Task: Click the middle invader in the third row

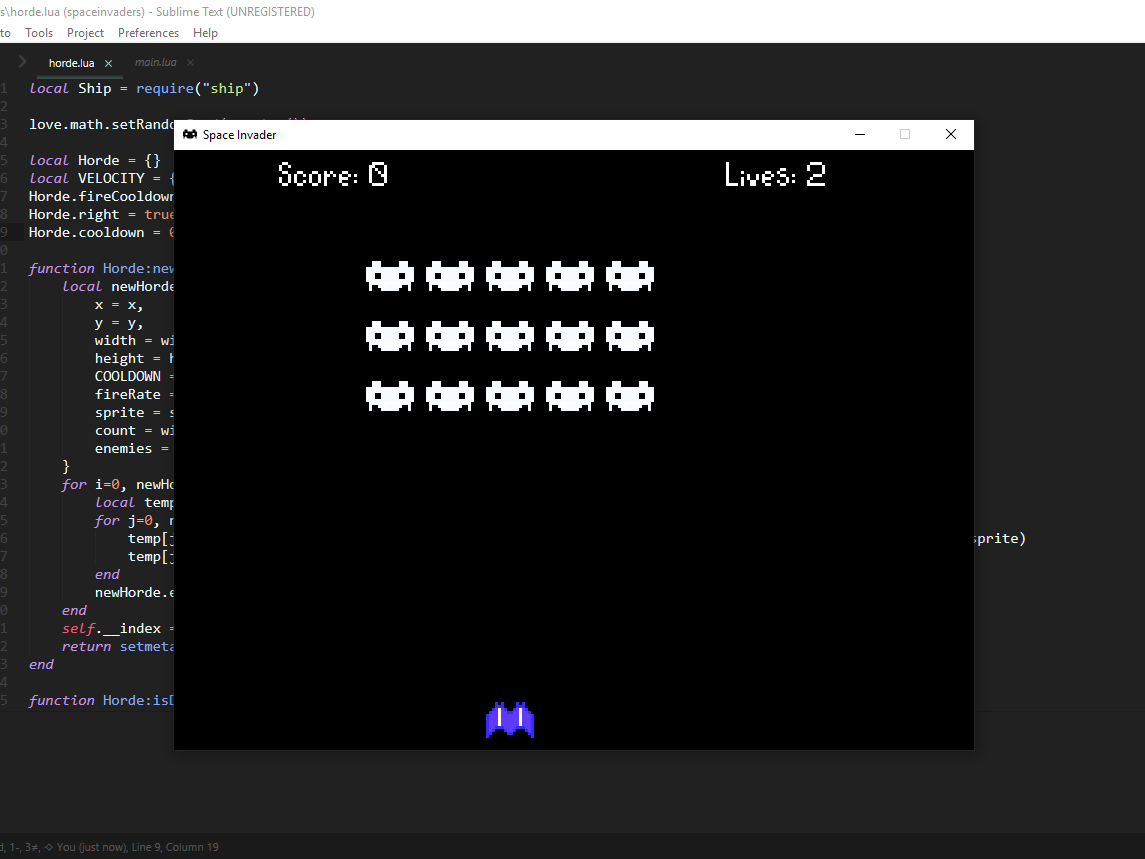Action: 510,396
